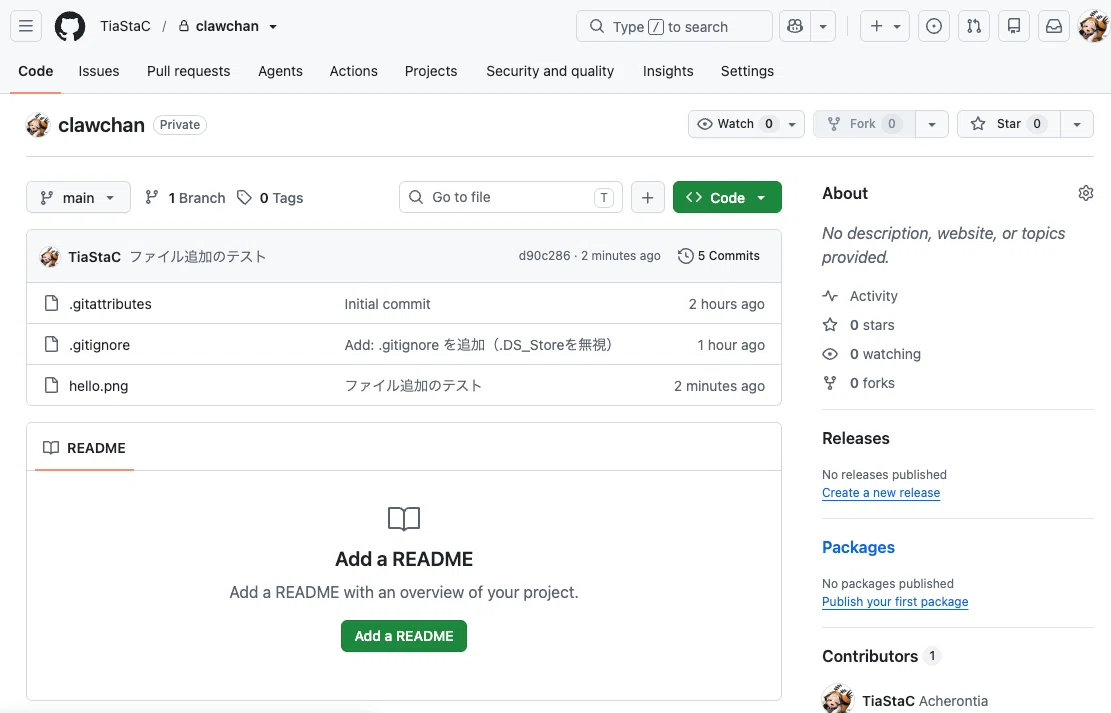Screen dimensions: 1111x713
Task: Open the Actions tab
Action: point(354,71)
